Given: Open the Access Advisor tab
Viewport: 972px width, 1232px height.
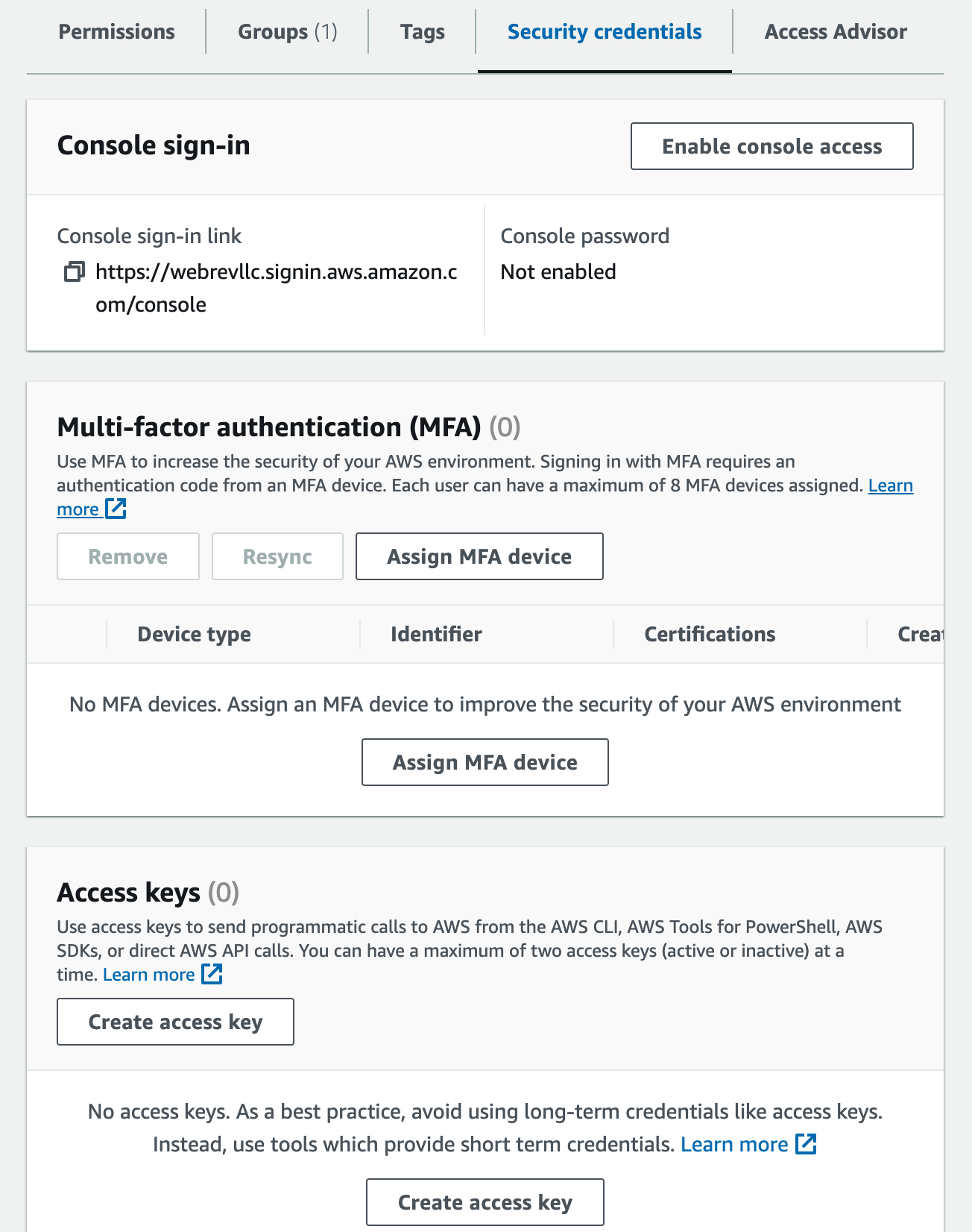Looking at the screenshot, I should tap(836, 32).
